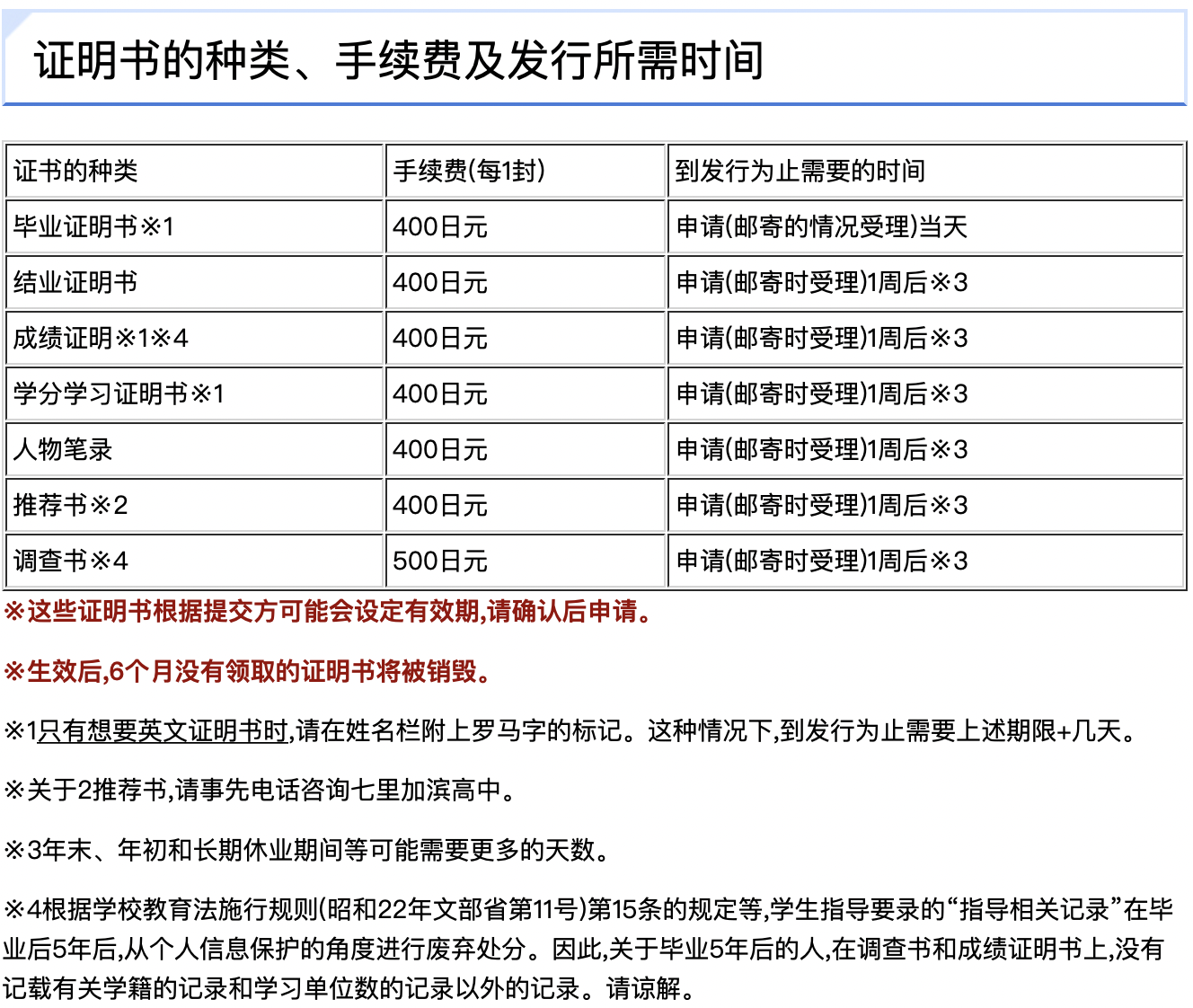Viewport: 1193px width, 1008px height.
Task: Click the red note ※这些证明书根据提交方可能会设定有效期
Action: [330, 612]
